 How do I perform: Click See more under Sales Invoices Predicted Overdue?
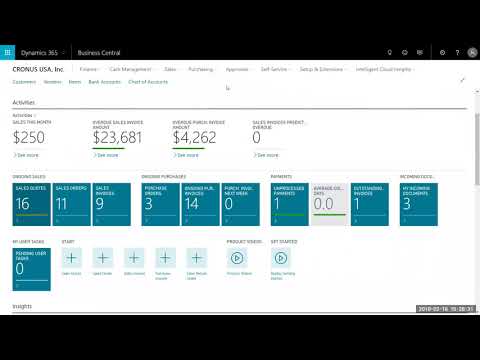(x=266, y=155)
